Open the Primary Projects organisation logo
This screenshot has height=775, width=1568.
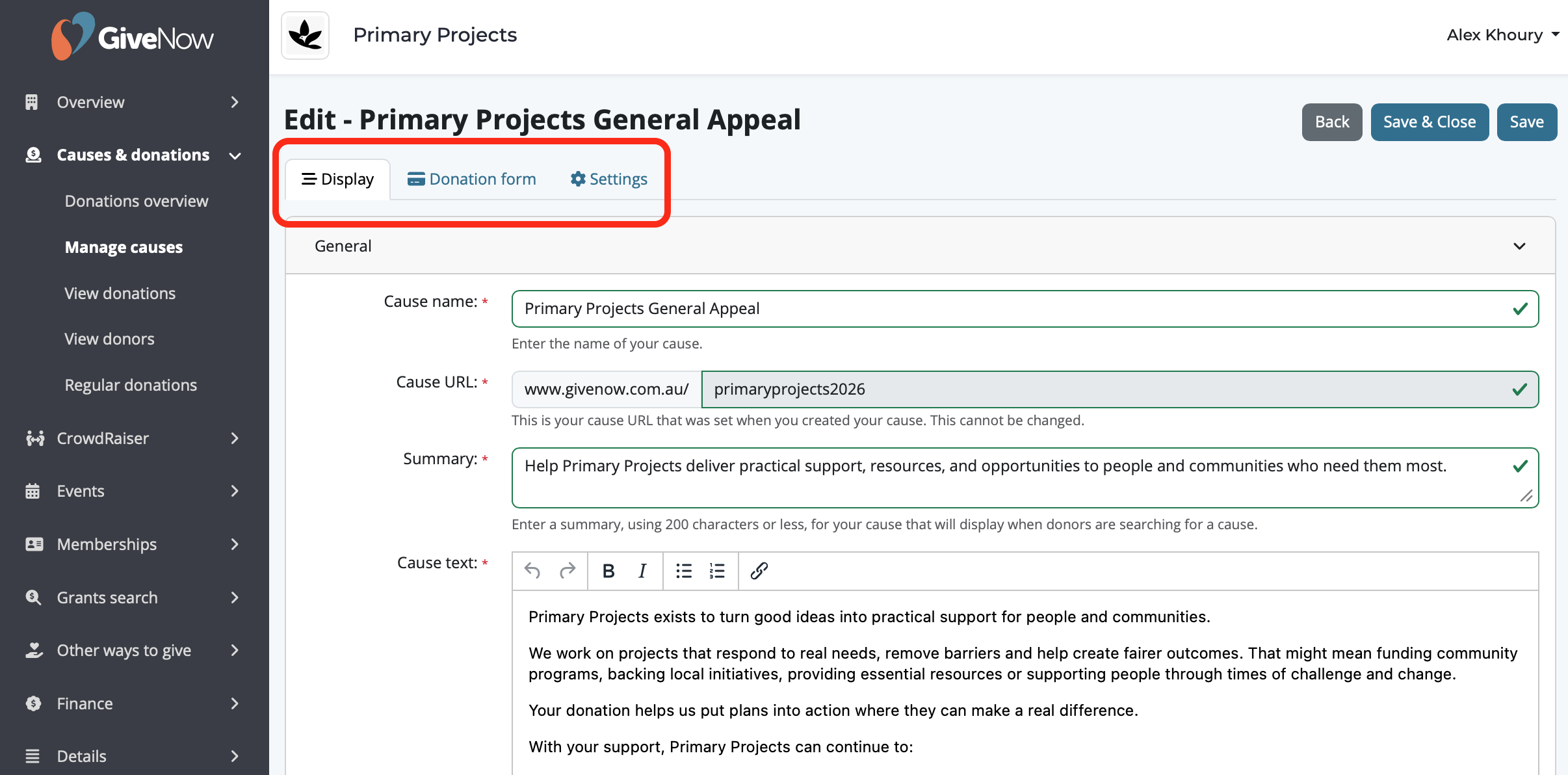306,35
